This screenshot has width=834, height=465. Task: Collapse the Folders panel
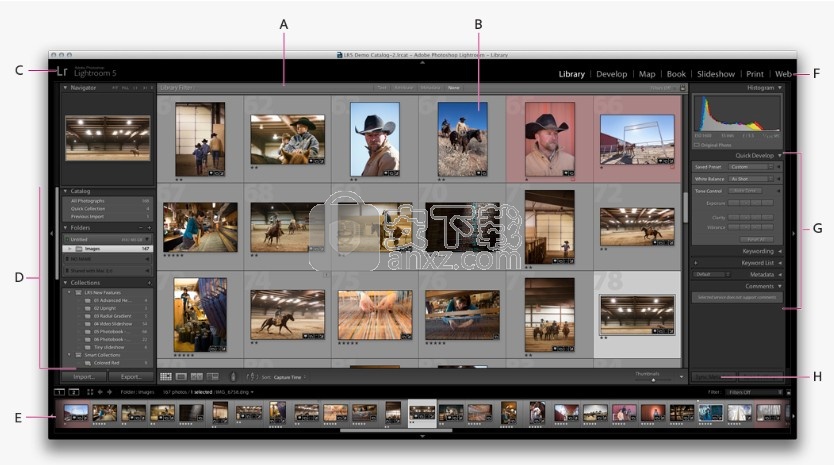tap(65, 228)
